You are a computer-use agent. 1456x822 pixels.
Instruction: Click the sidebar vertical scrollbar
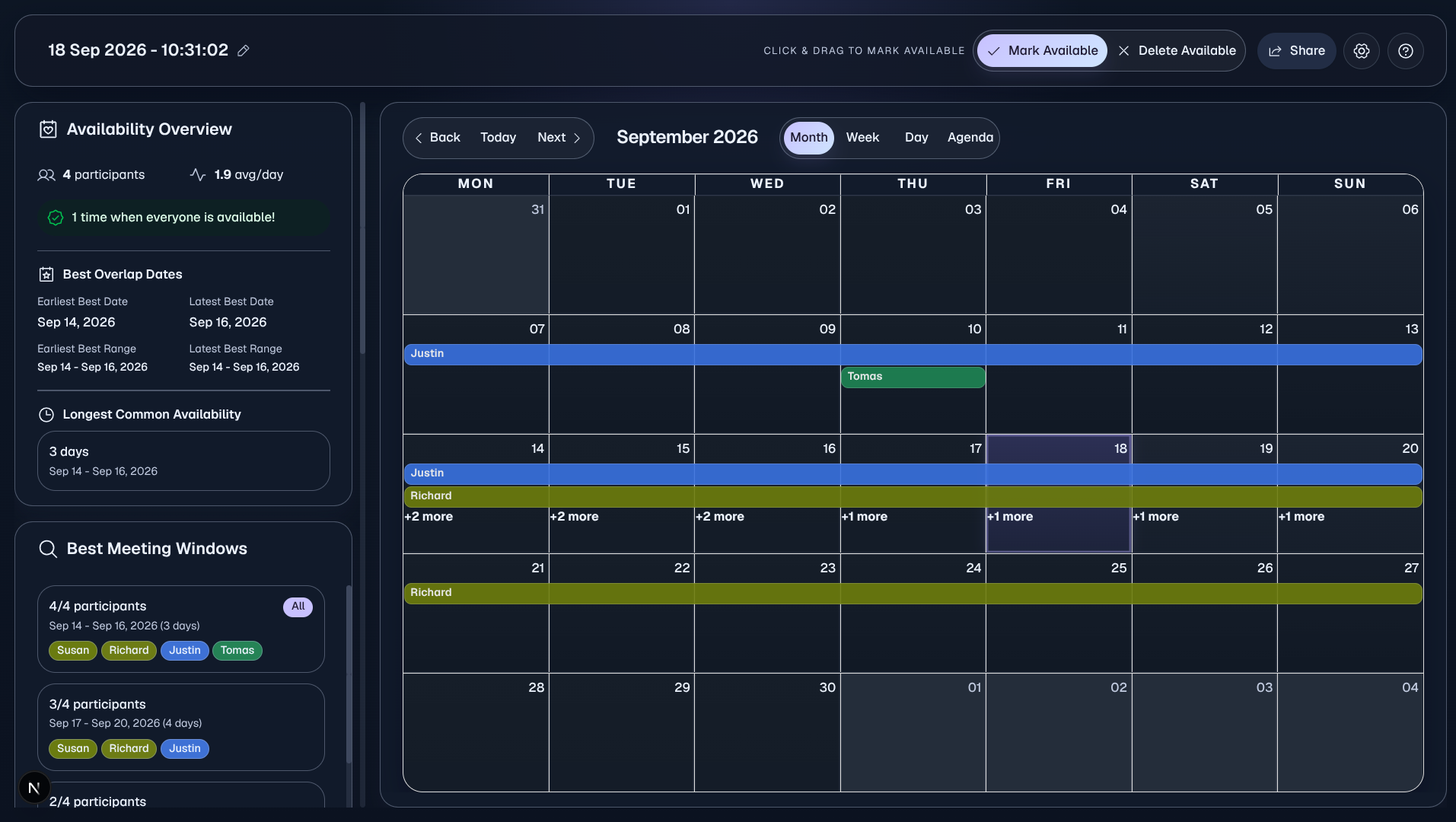(362, 228)
